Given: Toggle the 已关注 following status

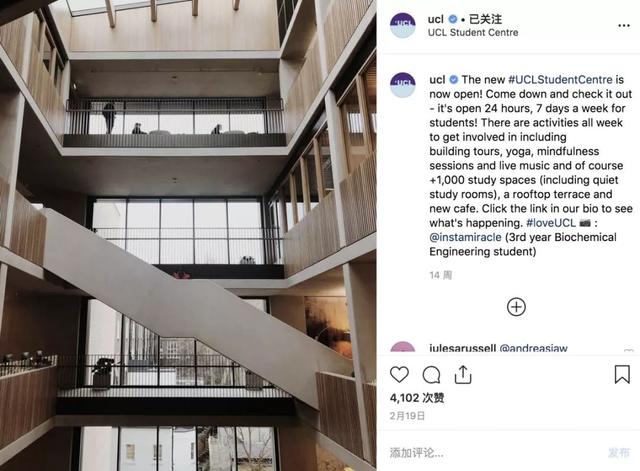Looking at the screenshot, I should pyautogui.click(x=485, y=19).
